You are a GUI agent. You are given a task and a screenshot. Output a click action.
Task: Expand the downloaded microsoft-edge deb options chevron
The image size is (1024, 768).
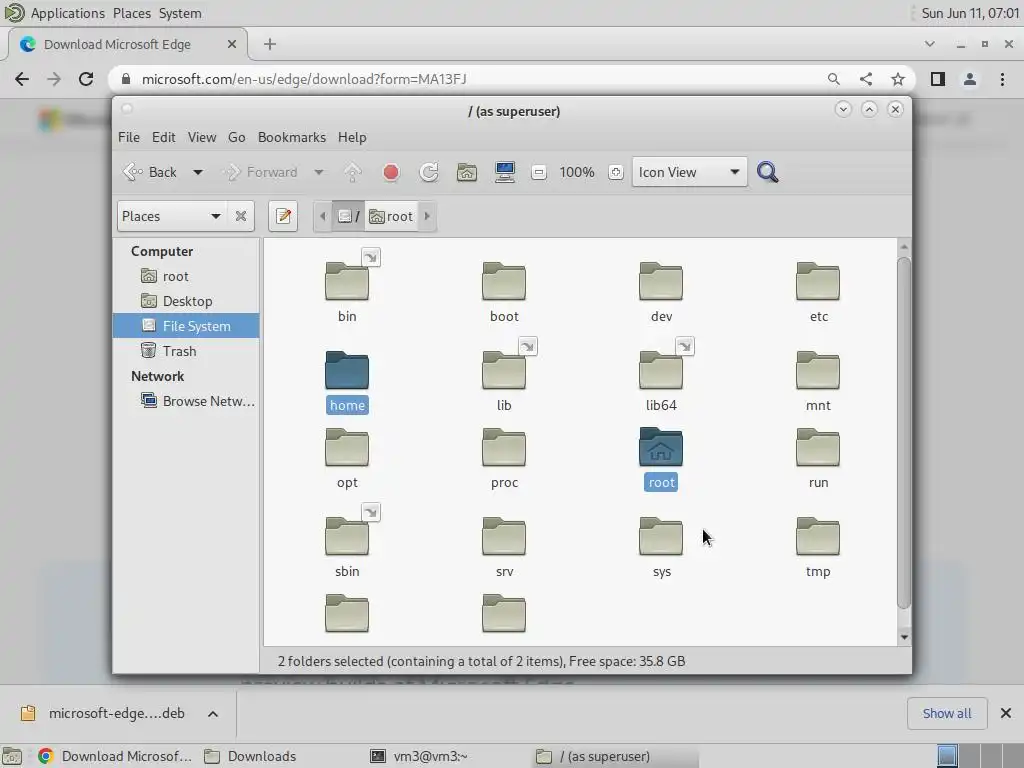pos(213,714)
